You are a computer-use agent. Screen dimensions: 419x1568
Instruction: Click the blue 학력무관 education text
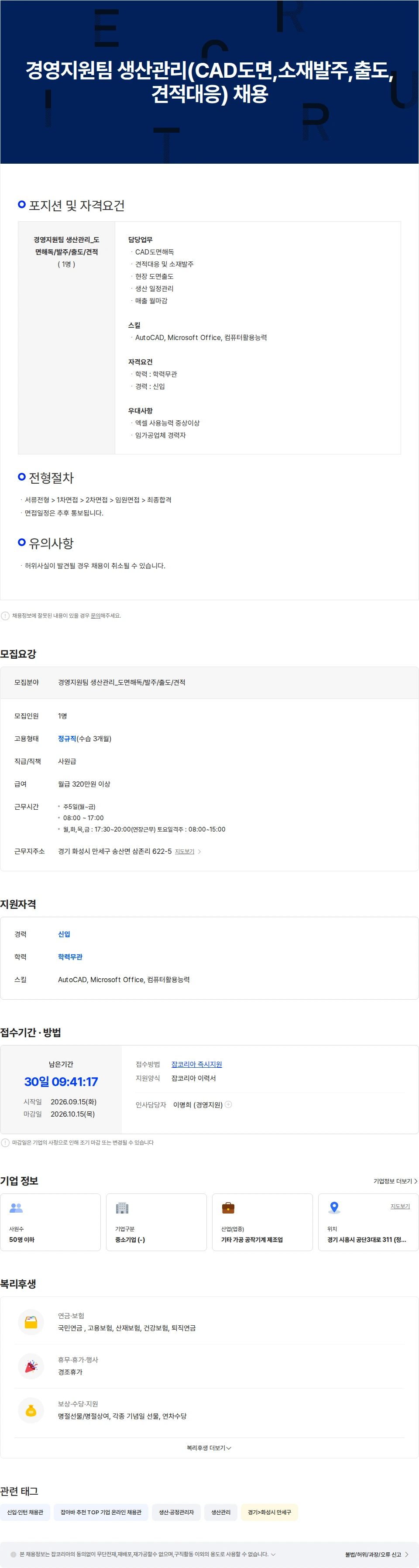click(x=70, y=956)
